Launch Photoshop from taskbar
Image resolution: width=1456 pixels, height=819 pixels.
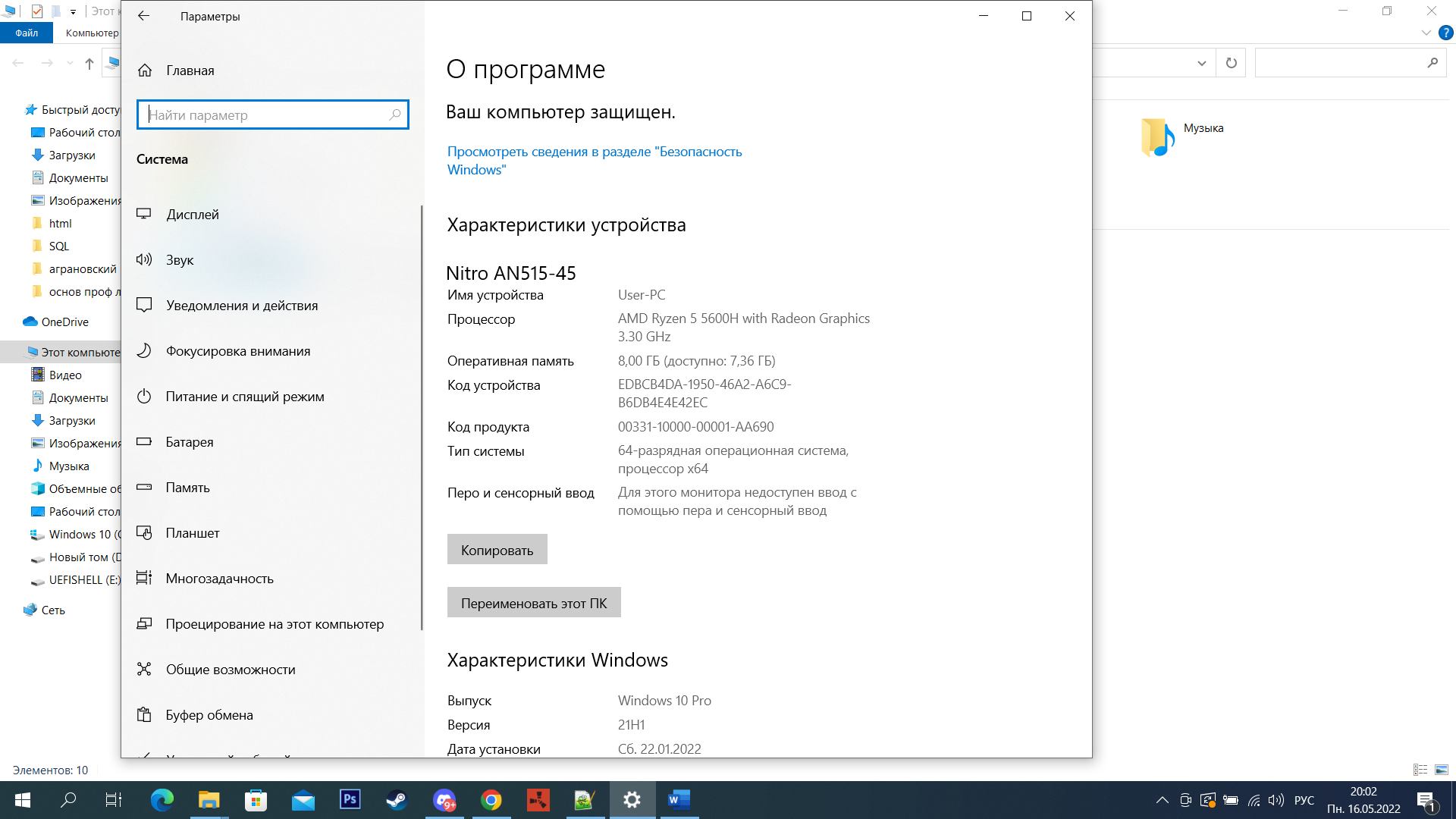[350, 800]
